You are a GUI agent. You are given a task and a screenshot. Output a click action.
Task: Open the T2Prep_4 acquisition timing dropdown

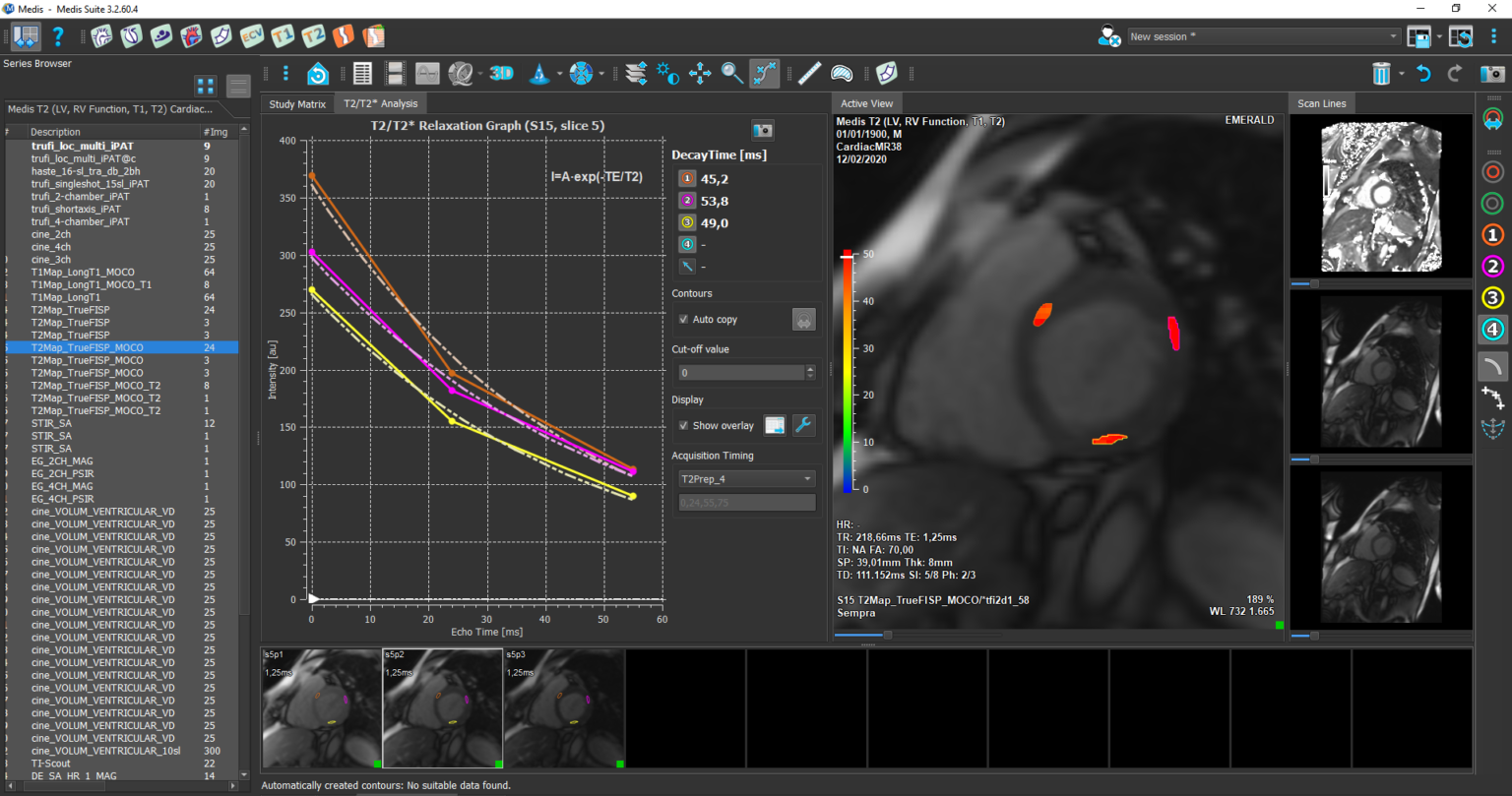[745, 478]
